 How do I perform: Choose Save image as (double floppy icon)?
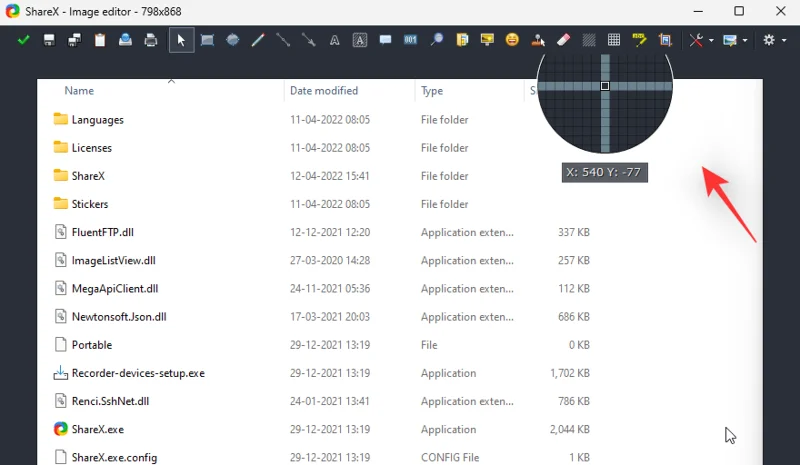pyautogui.click(x=74, y=40)
